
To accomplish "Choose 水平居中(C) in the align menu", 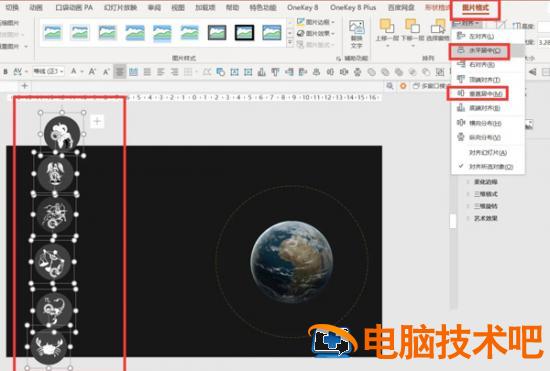I will click(488, 51).
